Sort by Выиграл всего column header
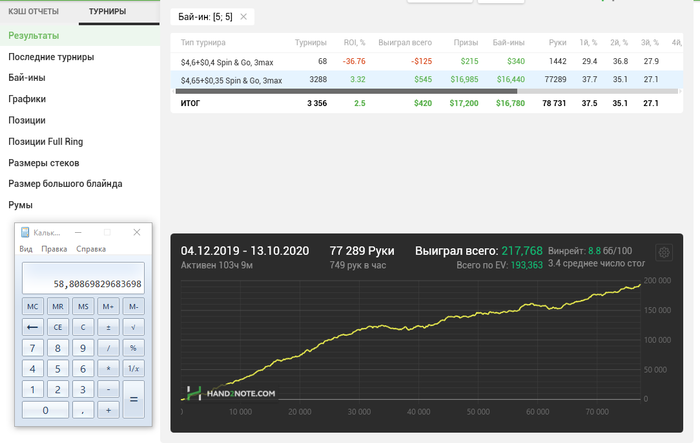The width and height of the screenshot is (700, 443). point(405,42)
